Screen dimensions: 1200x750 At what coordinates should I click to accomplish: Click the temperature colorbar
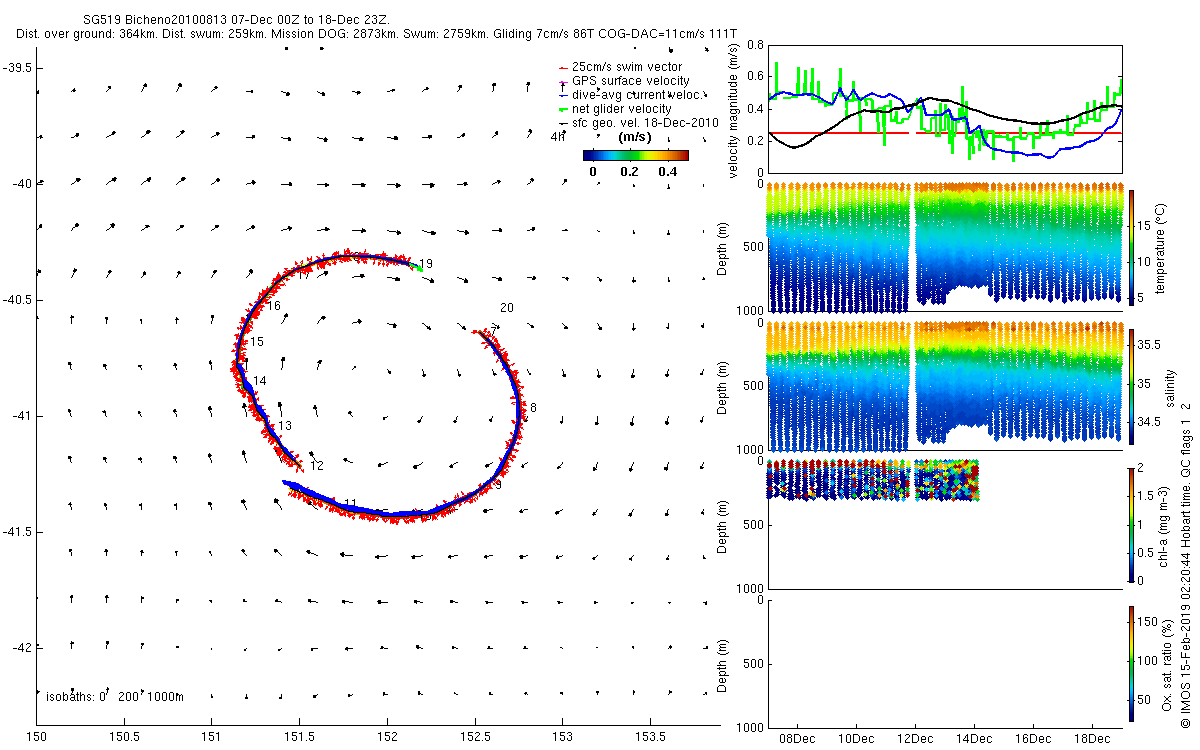coord(1131,247)
